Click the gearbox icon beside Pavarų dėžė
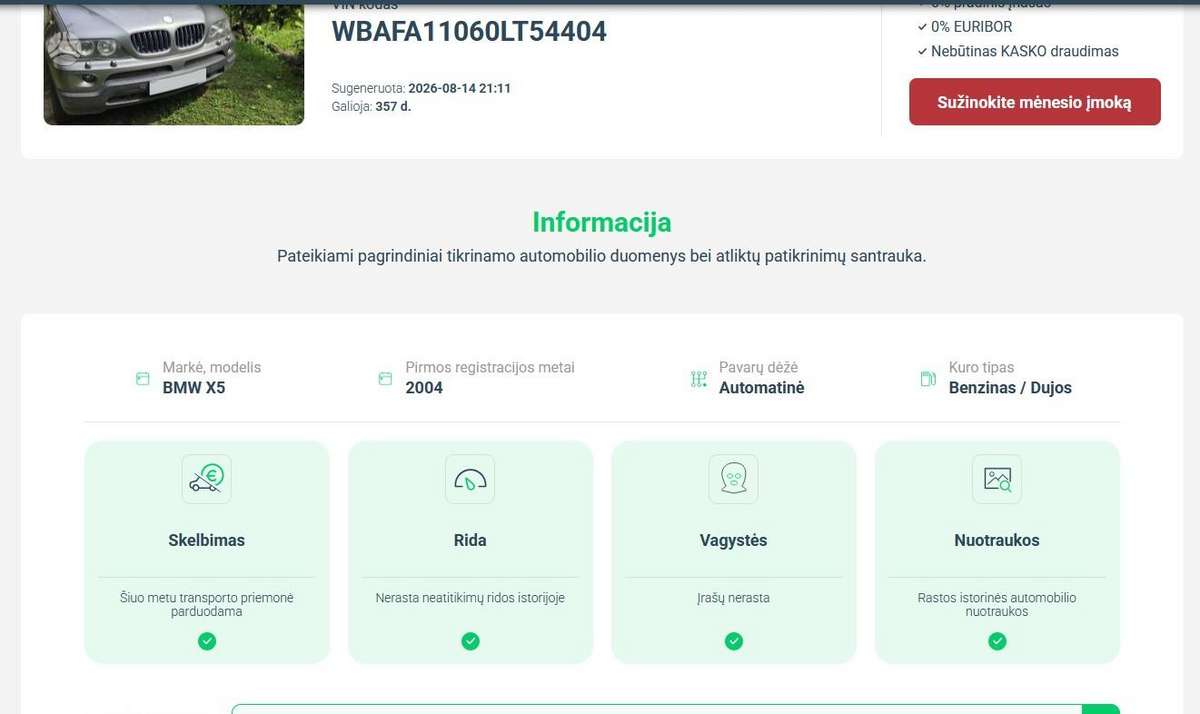 pyautogui.click(x=699, y=379)
